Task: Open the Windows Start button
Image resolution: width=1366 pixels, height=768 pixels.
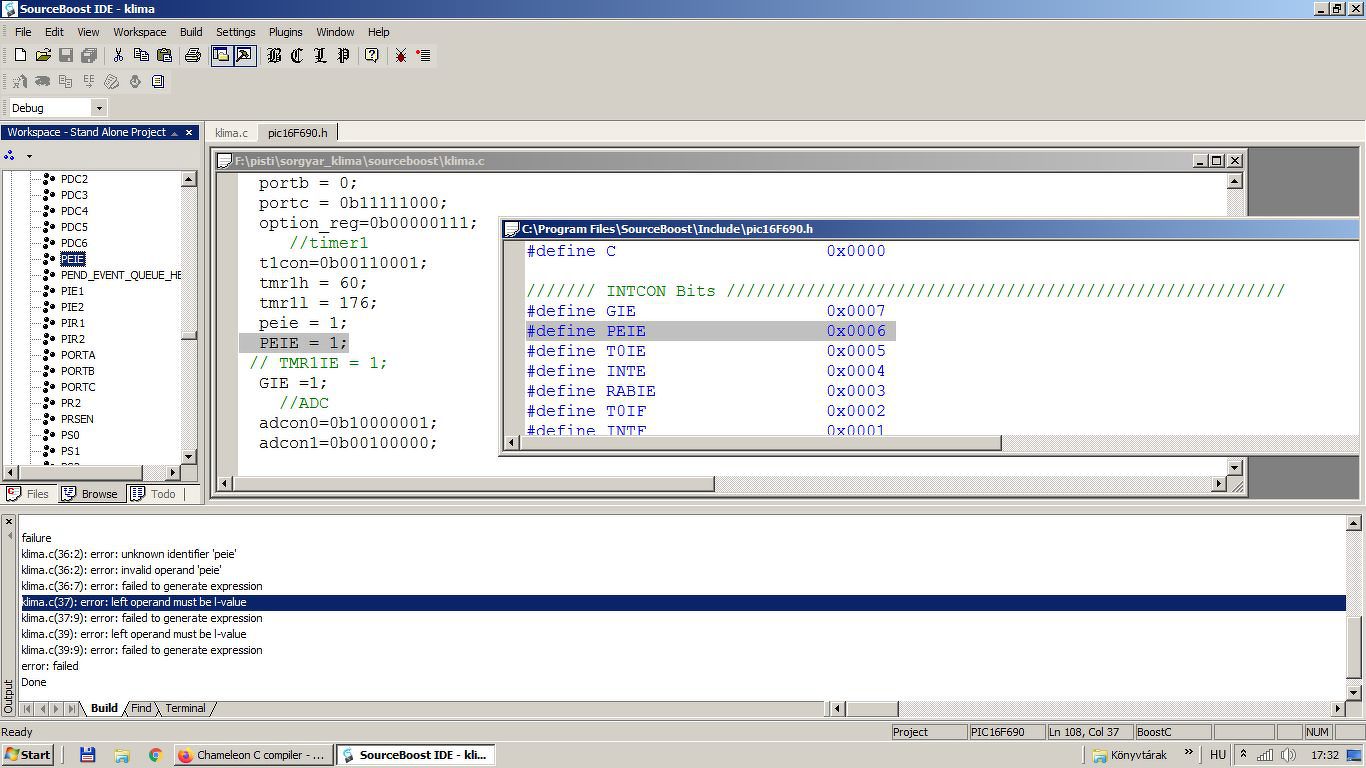Action: [x=28, y=755]
